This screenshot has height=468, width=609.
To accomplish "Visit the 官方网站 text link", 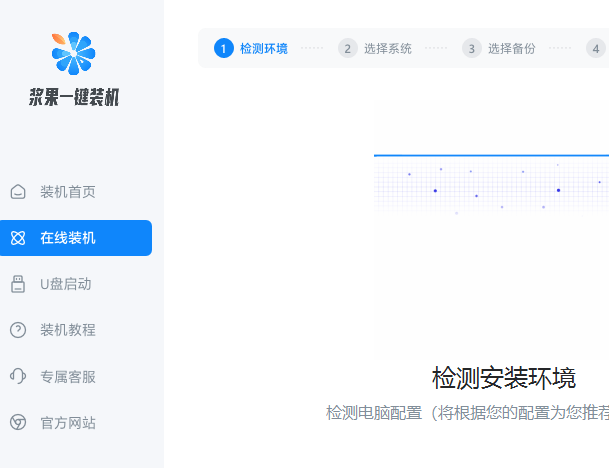I will tap(68, 423).
